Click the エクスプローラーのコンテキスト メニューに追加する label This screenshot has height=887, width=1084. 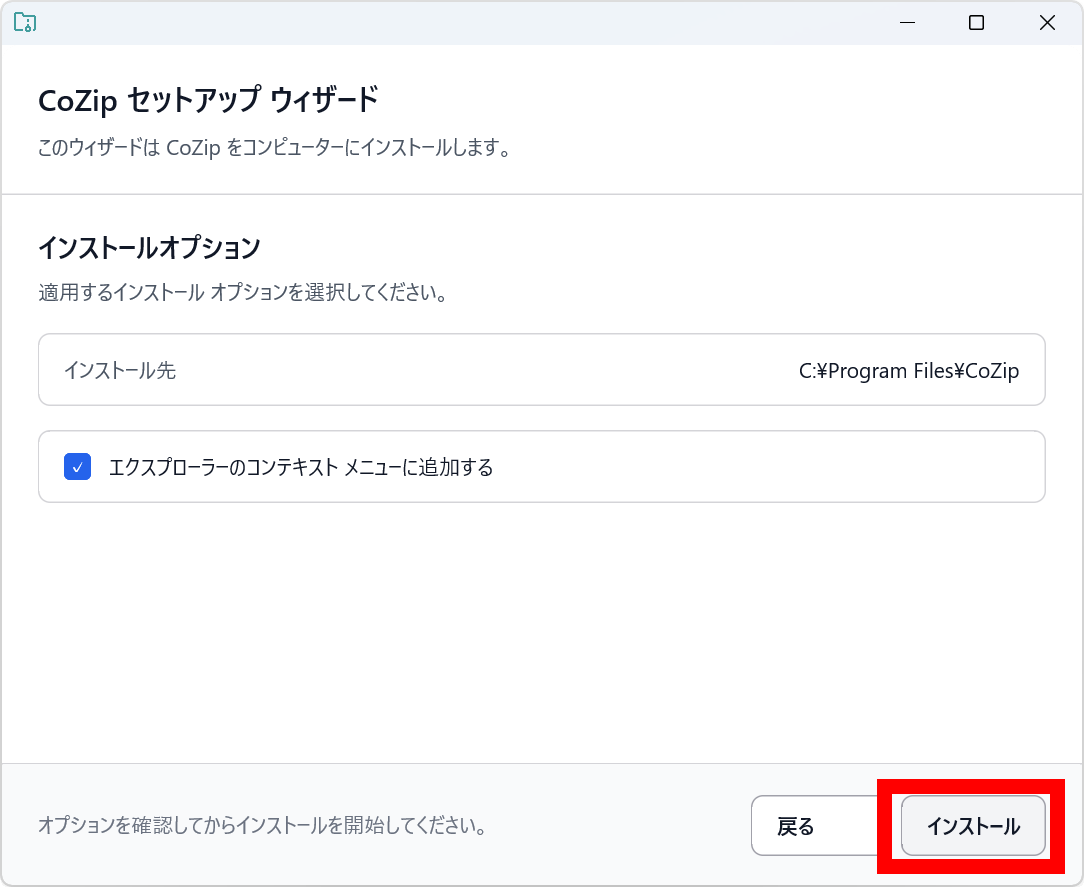301,467
